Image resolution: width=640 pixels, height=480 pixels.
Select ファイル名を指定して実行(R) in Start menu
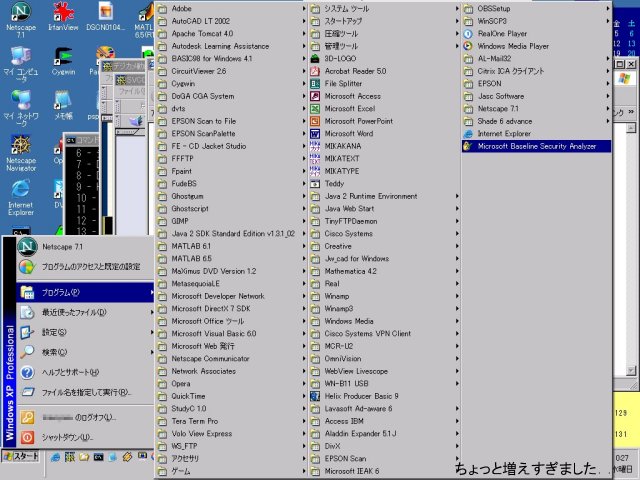85,392
